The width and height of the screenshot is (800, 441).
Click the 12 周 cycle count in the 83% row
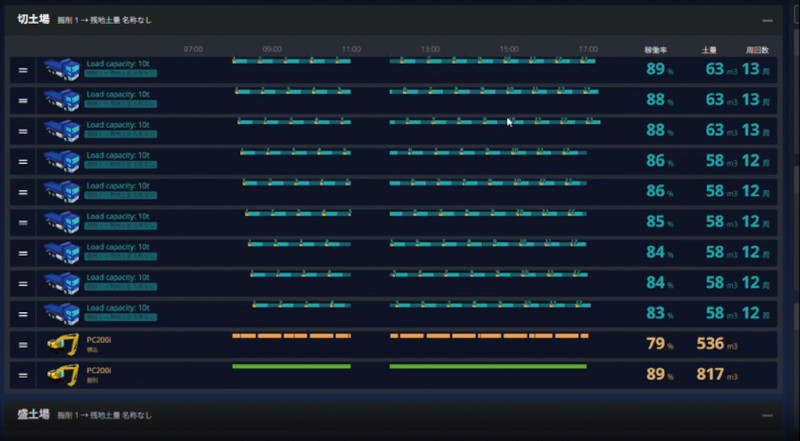pyautogui.click(x=756, y=313)
